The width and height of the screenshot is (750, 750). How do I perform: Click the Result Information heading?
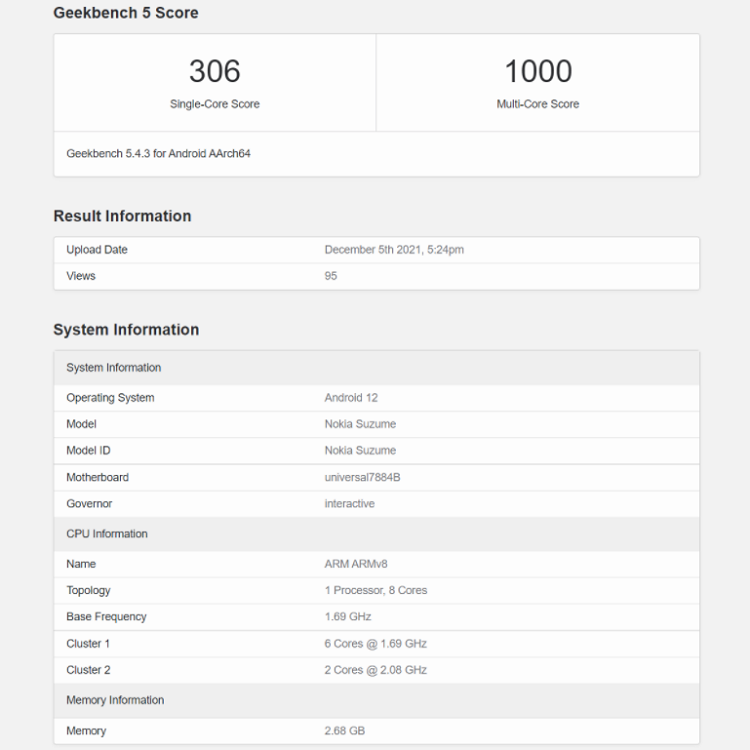click(x=122, y=216)
